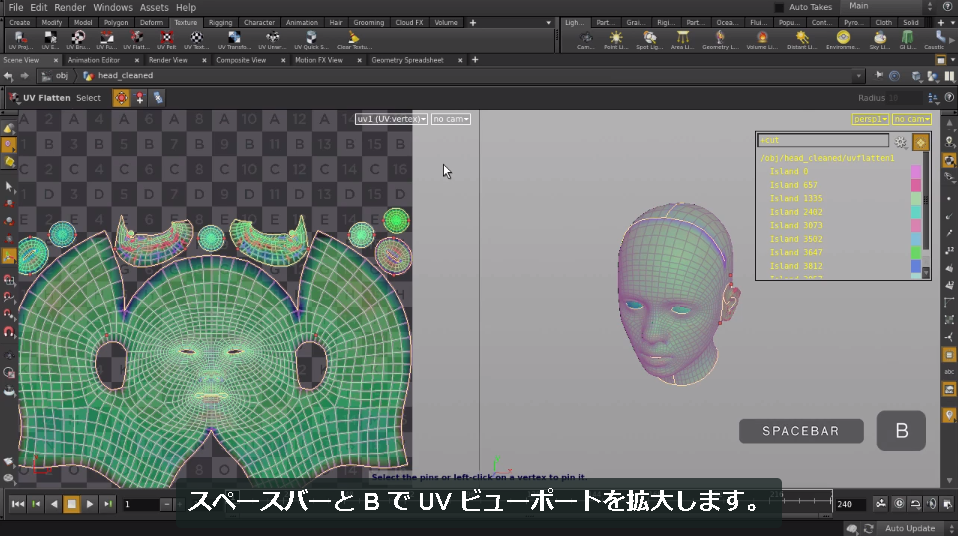
Task: Select Island 1335 in the island list
Action: pyautogui.click(x=795, y=199)
